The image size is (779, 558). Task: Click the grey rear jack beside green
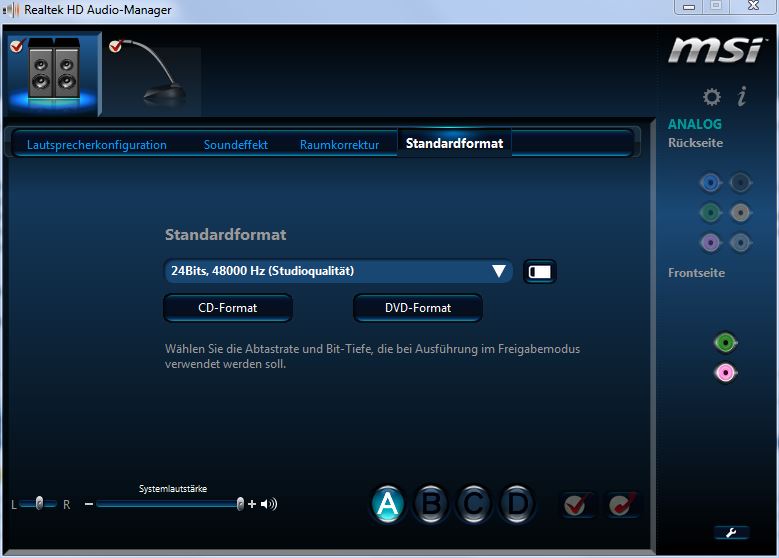point(740,213)
